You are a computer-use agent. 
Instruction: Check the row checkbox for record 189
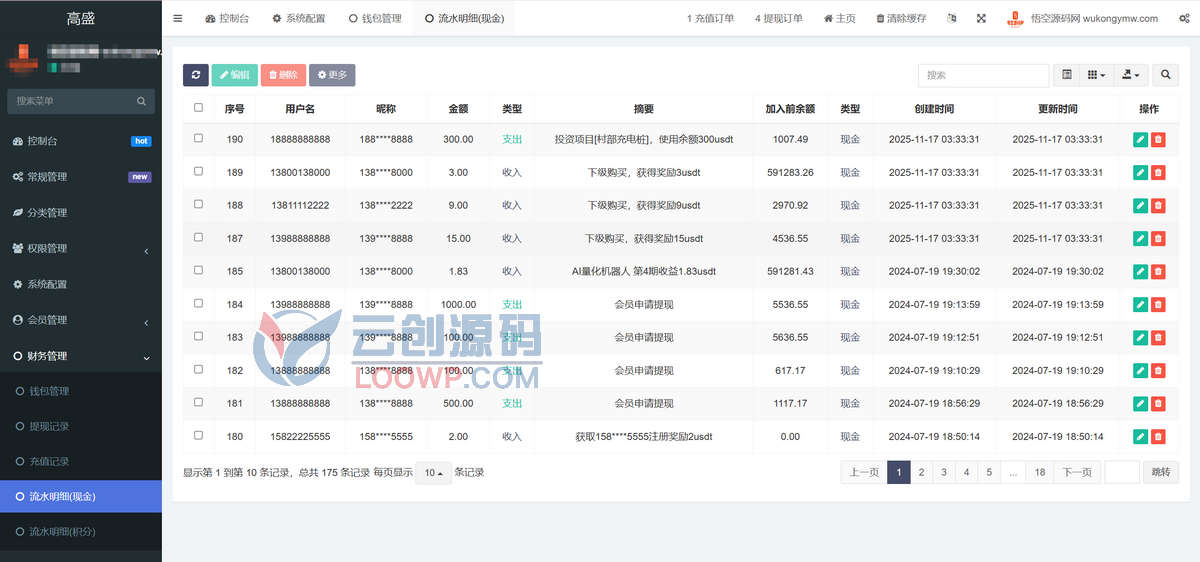pyautogui.click(x=198, y=171)
